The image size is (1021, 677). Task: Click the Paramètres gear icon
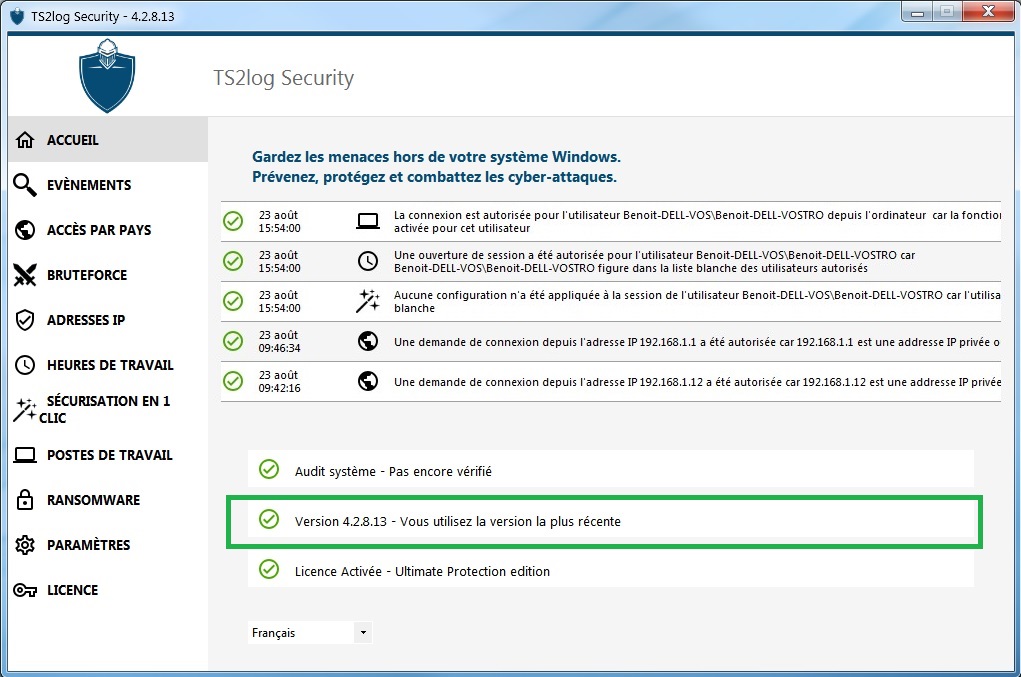click(25, 545)
